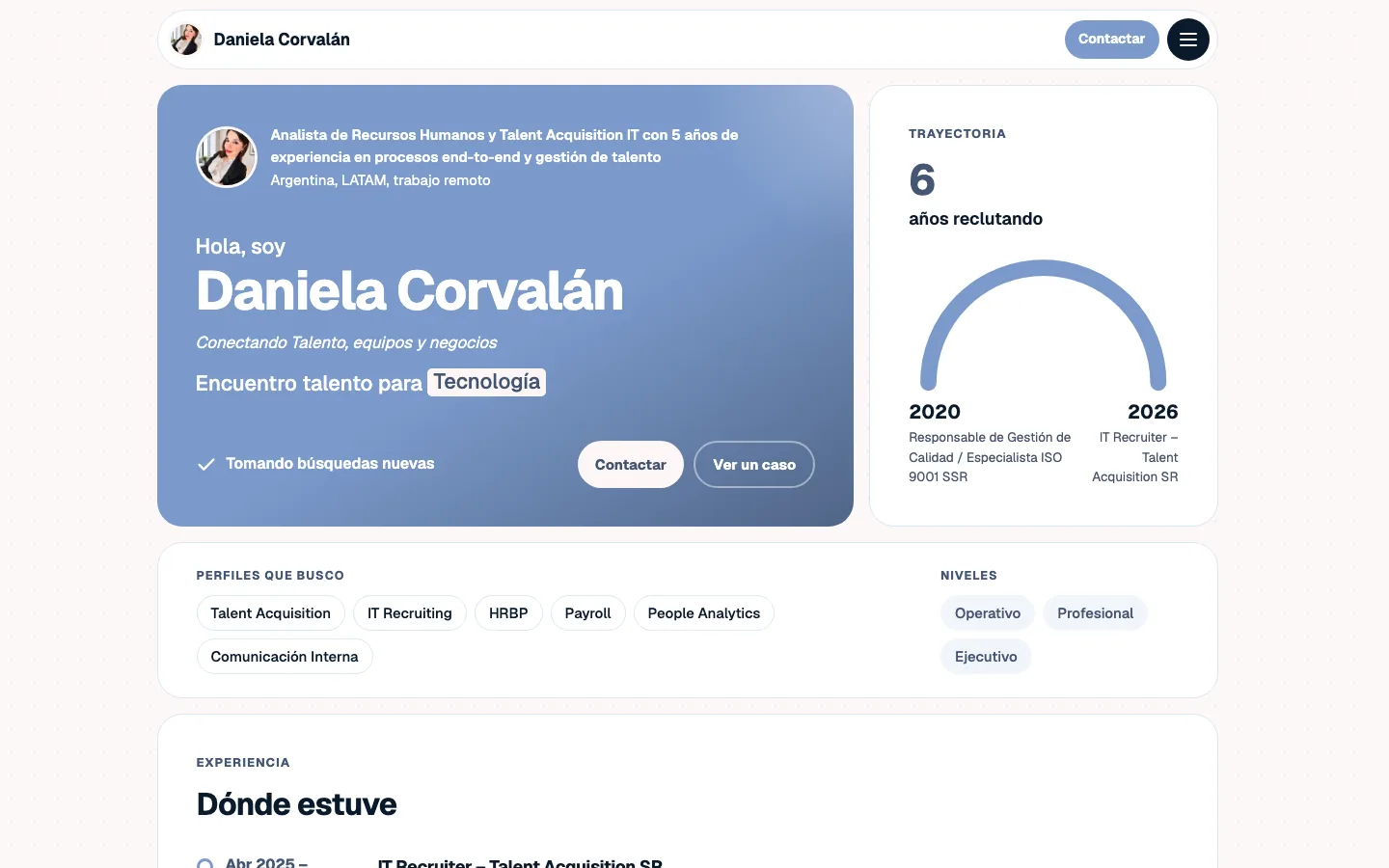Click the PERFILES QUE BUSCO label
The height and width of the screenshot is (868, 1389).
270,576
